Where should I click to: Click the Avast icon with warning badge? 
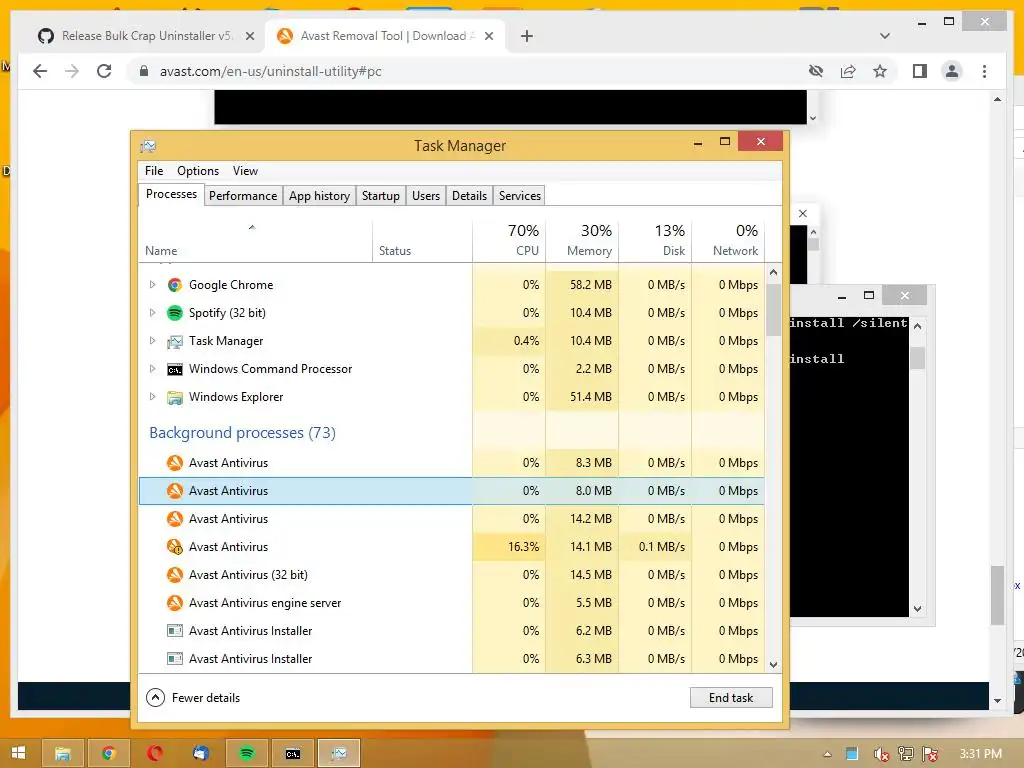pyautogui.click(x=174, y=547)
